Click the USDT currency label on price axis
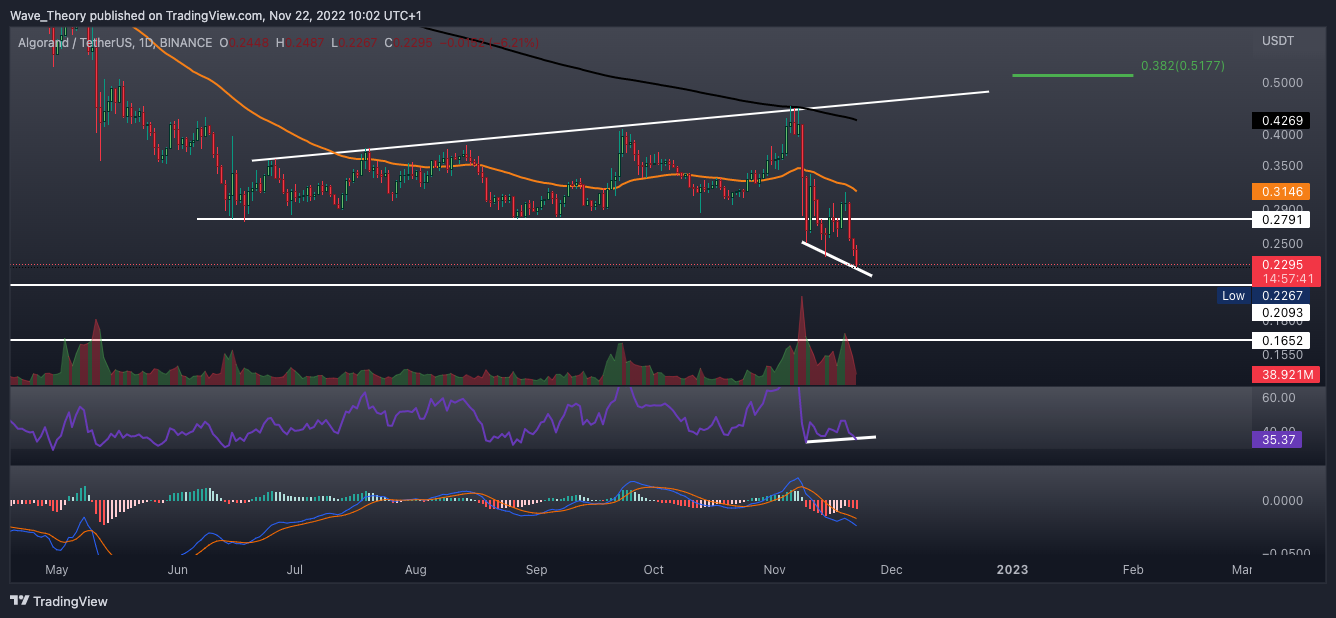This screenshot has width=1336, height=618. pyautogui.click(x=1277, y=41)
